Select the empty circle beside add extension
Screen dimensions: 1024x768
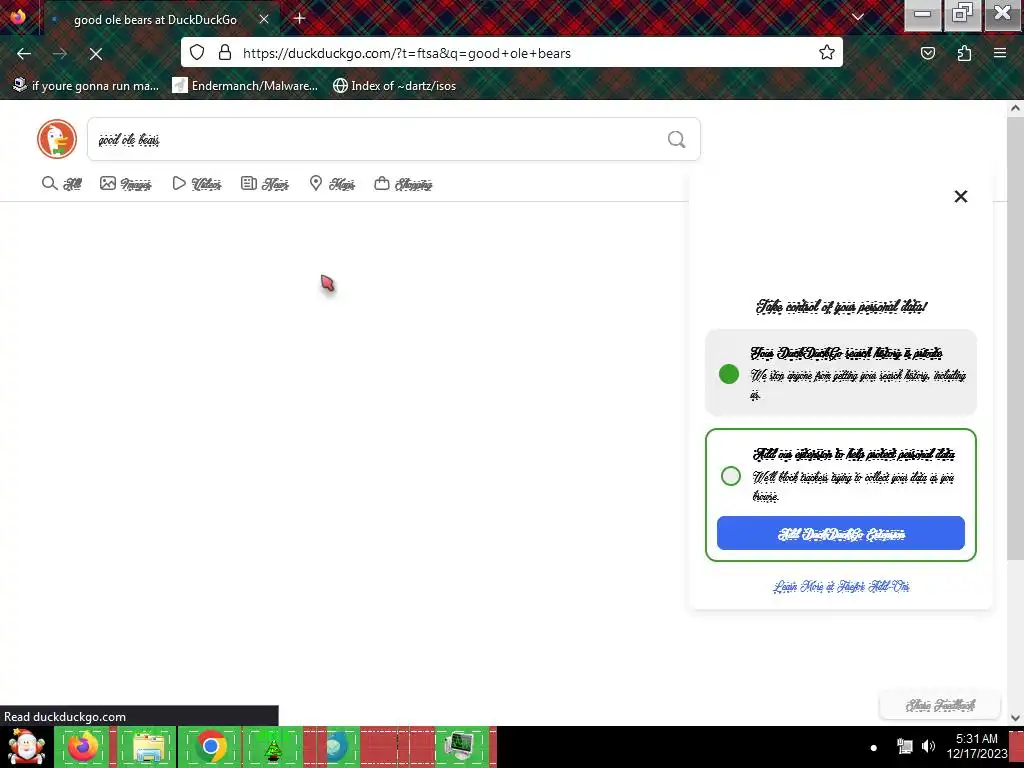[x=731, y=476]
